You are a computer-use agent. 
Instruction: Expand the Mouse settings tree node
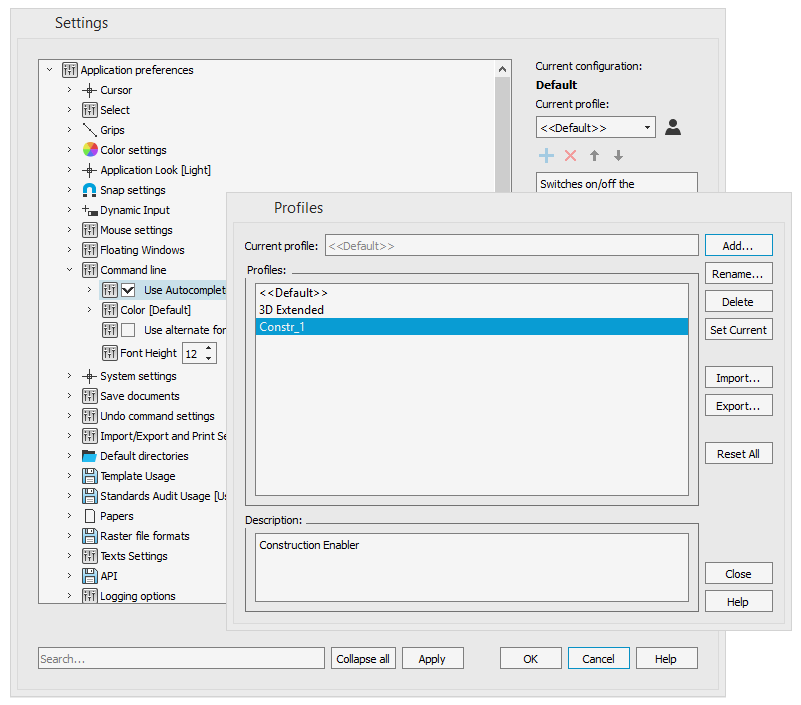[x=69, y=230]
